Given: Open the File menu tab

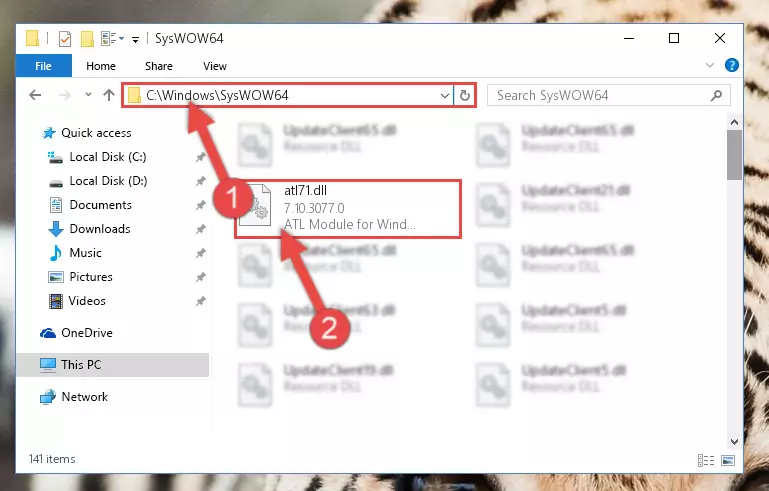Looking at the screenshot, I should pos(44,66).
